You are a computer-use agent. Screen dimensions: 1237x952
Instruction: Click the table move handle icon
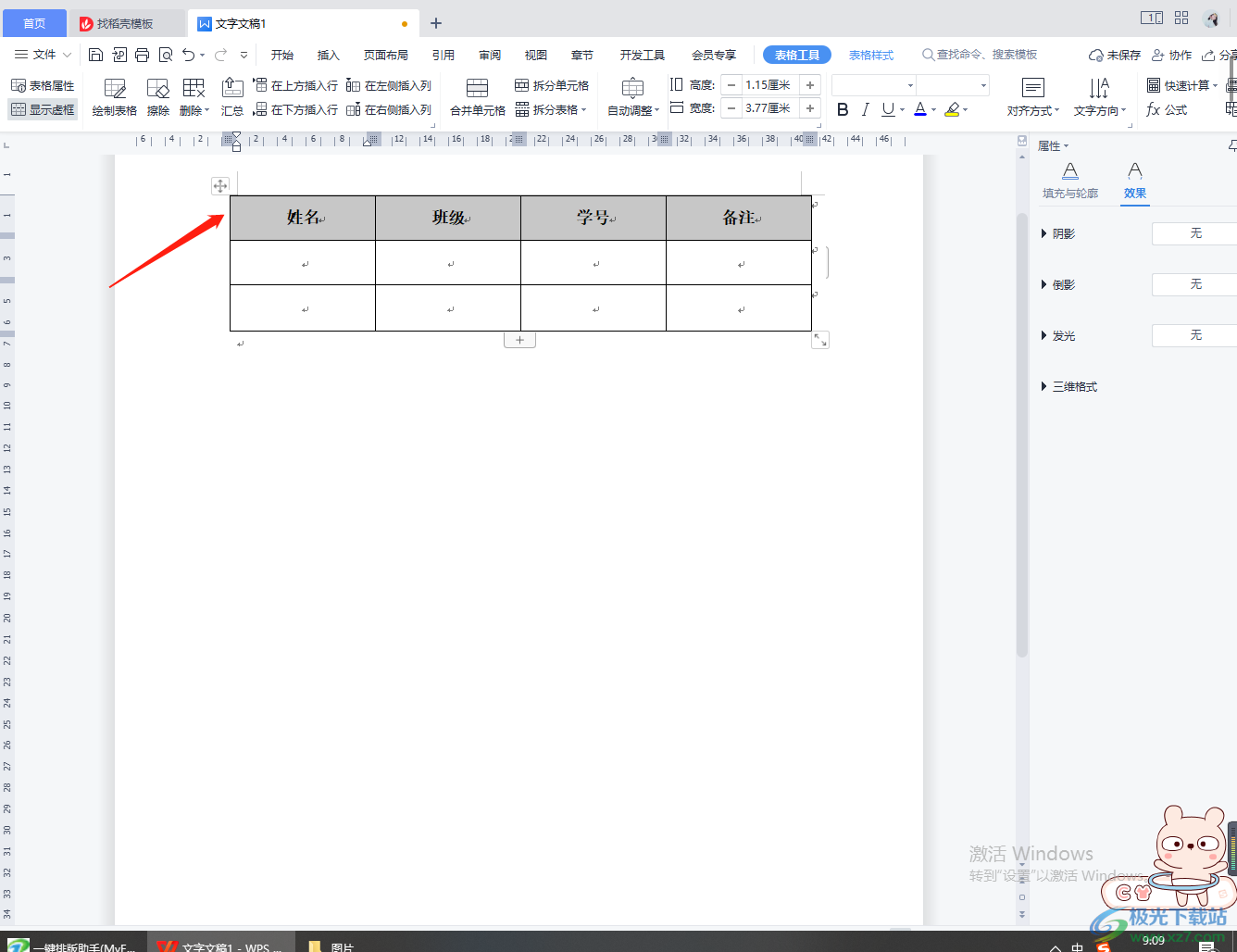pyautogui.click(x=220, y=186)
